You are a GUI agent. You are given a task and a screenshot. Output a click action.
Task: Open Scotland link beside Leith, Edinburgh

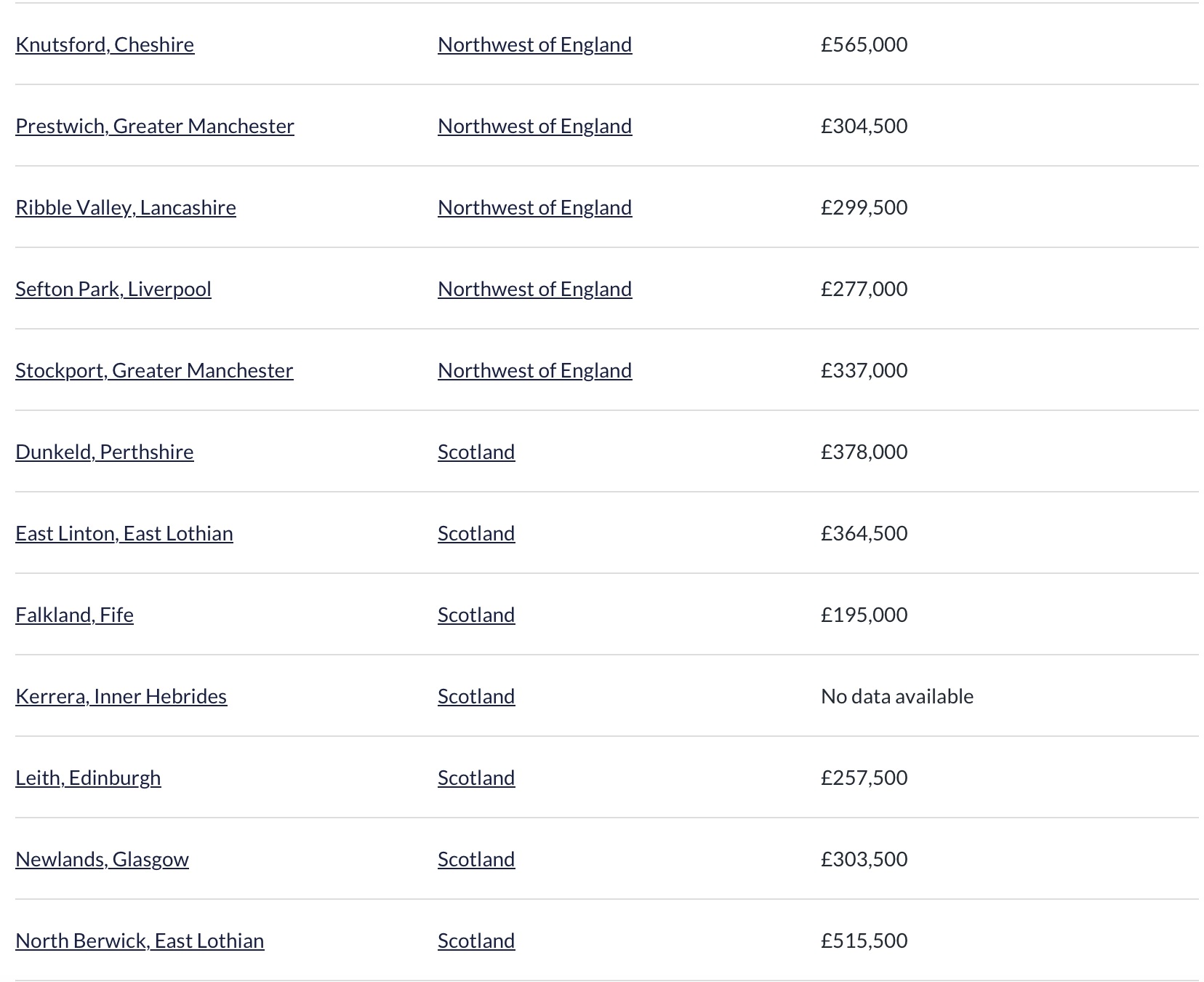pyautogui.click(x=476, y=778)
